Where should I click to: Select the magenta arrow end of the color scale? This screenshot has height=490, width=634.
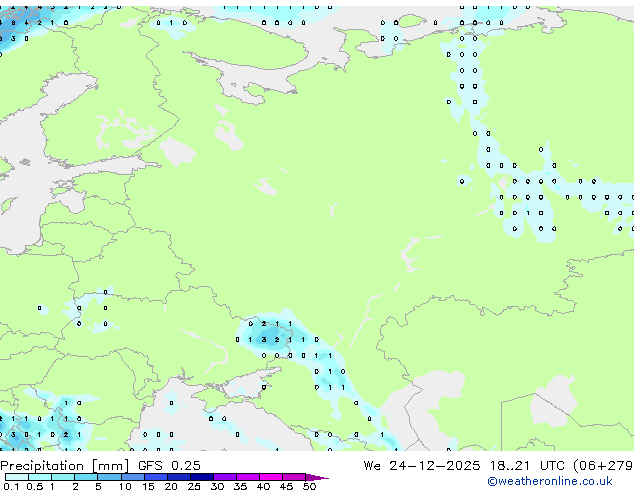pos(321,477)
